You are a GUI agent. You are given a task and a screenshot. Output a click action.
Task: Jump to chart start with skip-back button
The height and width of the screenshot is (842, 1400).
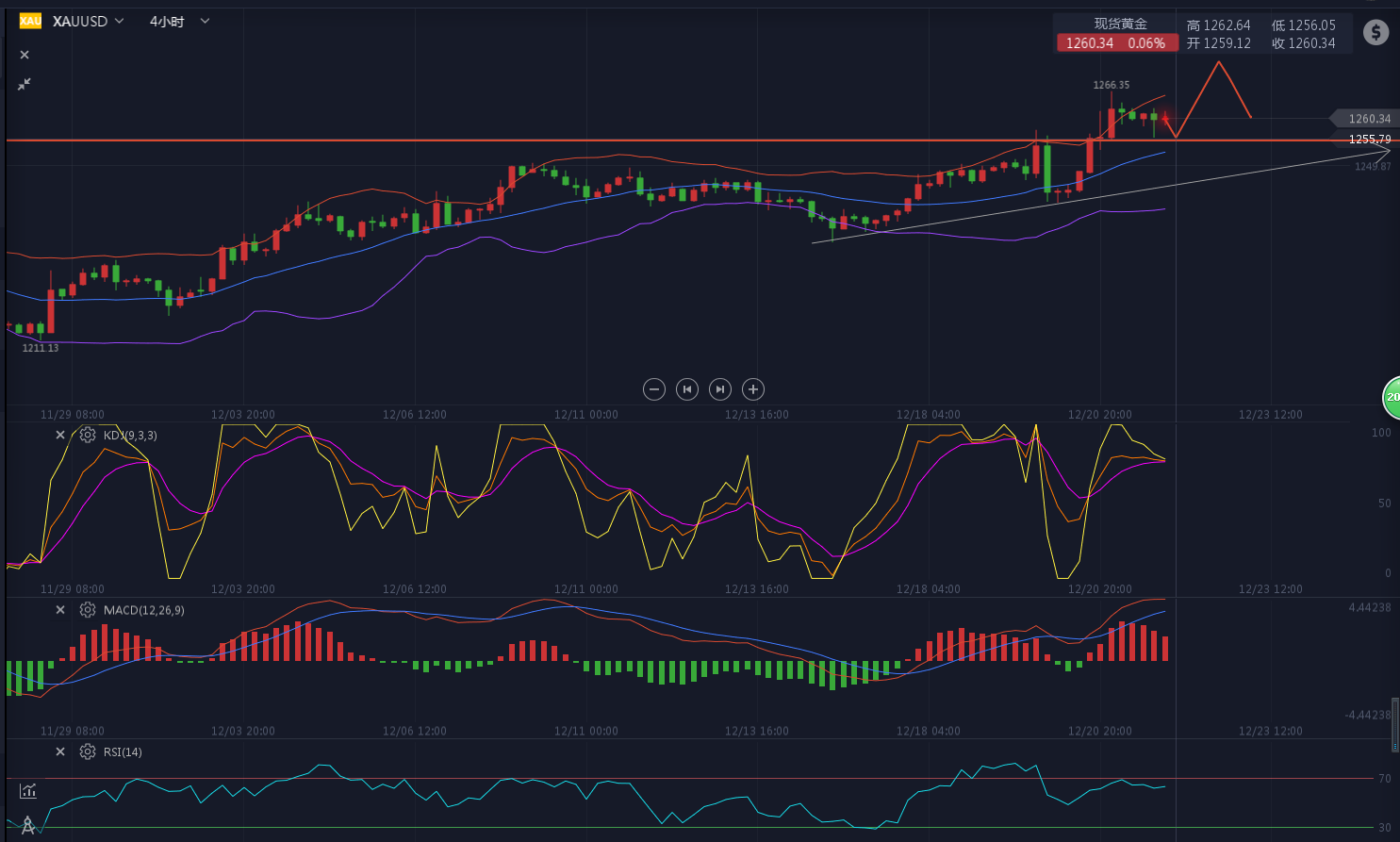click(x=687, y=388)
